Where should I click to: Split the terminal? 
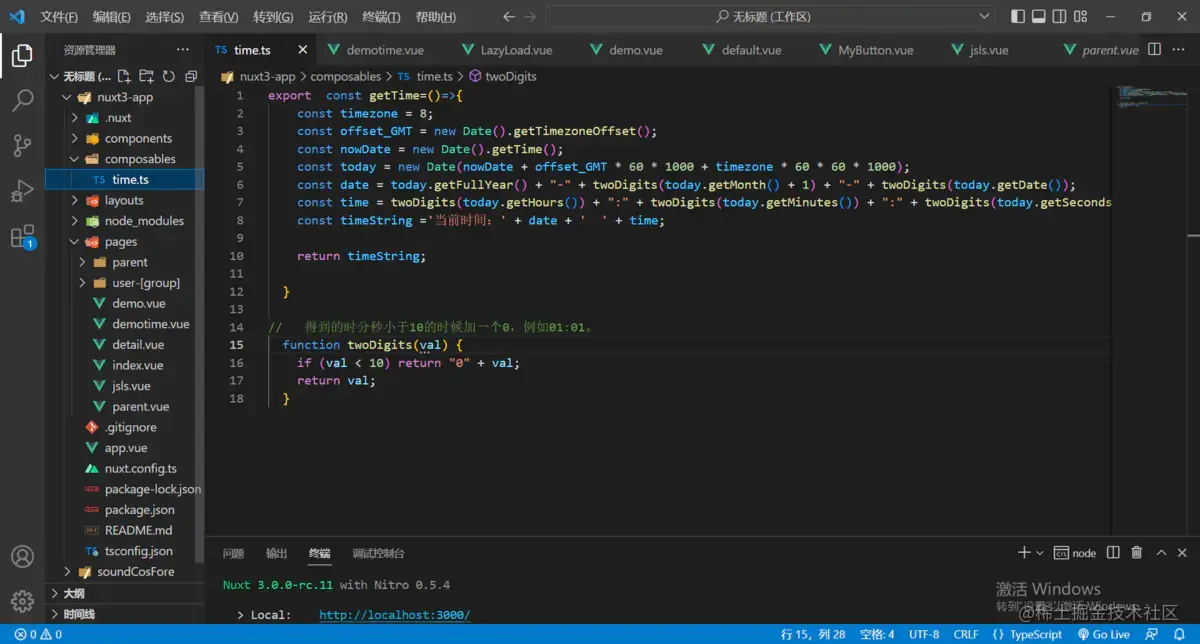[x=1112, y=552]
